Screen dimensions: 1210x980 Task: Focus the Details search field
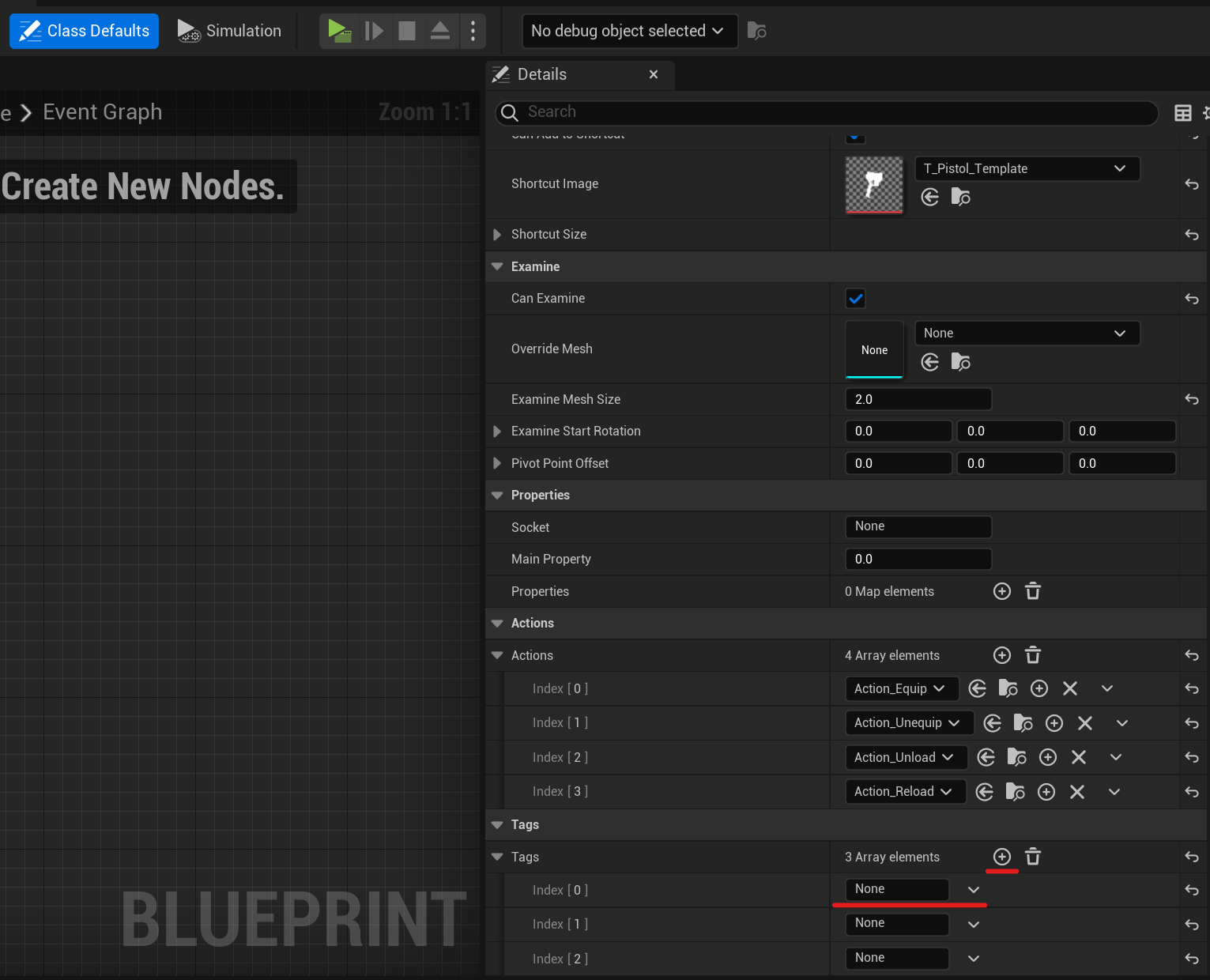click(x=827, y=112)
